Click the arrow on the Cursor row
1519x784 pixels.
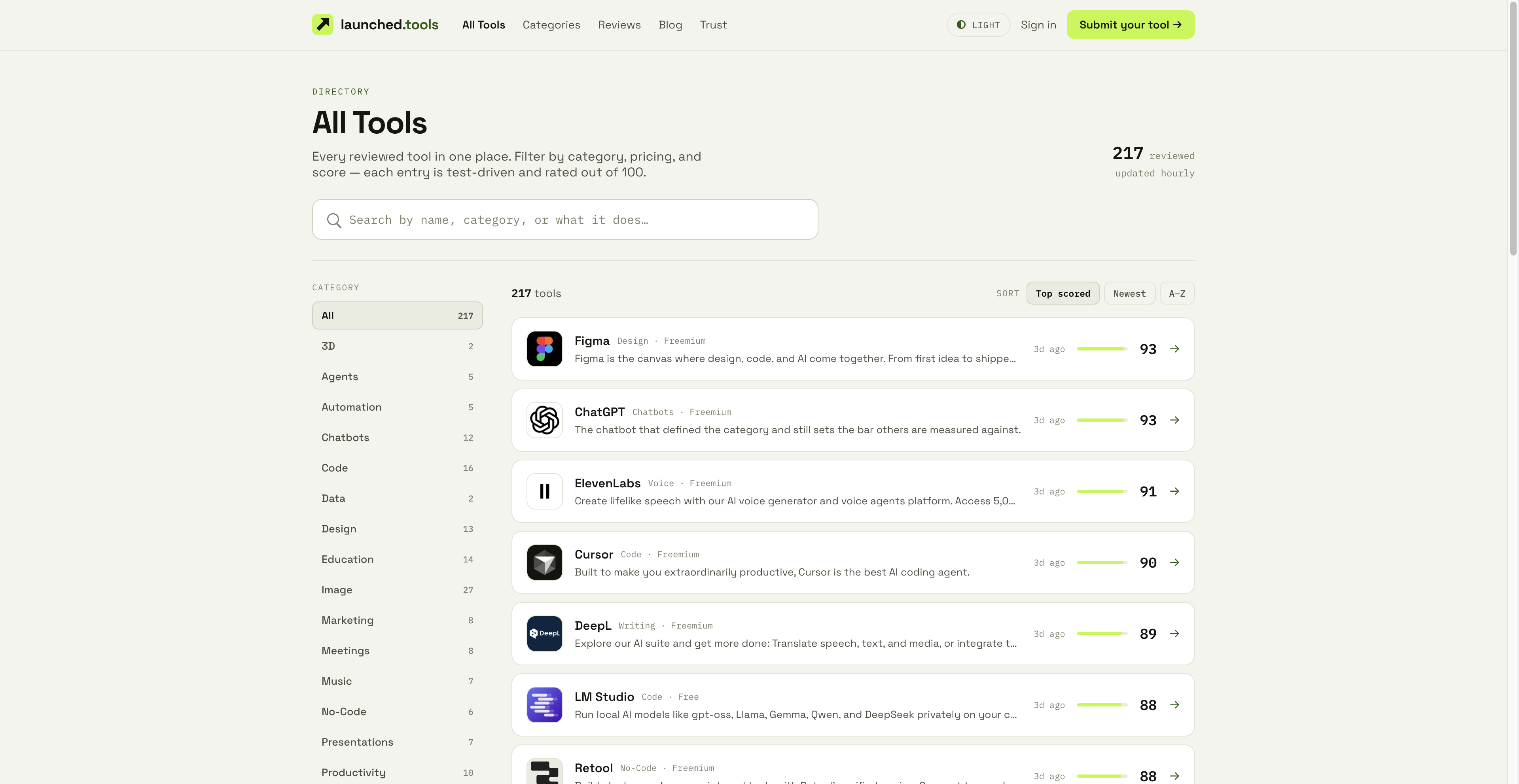point(1174,562)
